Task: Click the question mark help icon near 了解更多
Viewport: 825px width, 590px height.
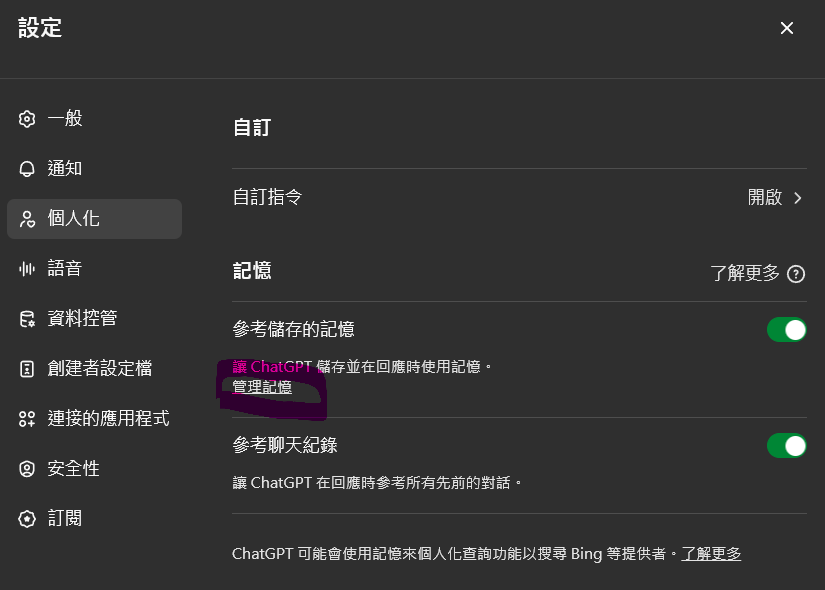Action: [x=796, y=274]
